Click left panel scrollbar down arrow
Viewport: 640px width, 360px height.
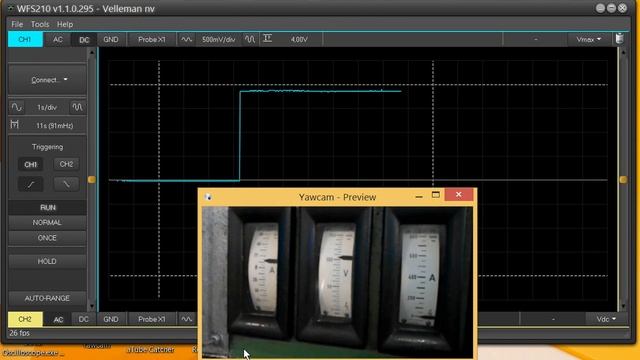coord(92,306)
